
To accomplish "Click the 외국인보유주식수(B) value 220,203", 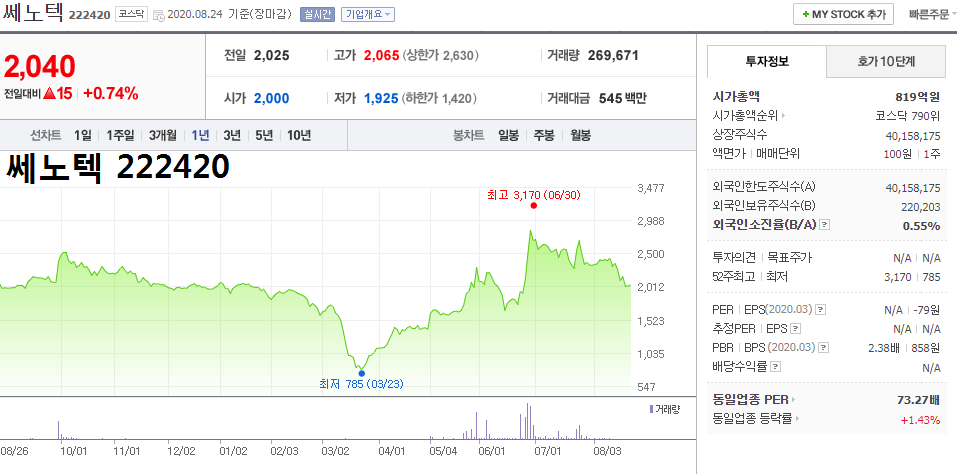I will pos(920,207).
